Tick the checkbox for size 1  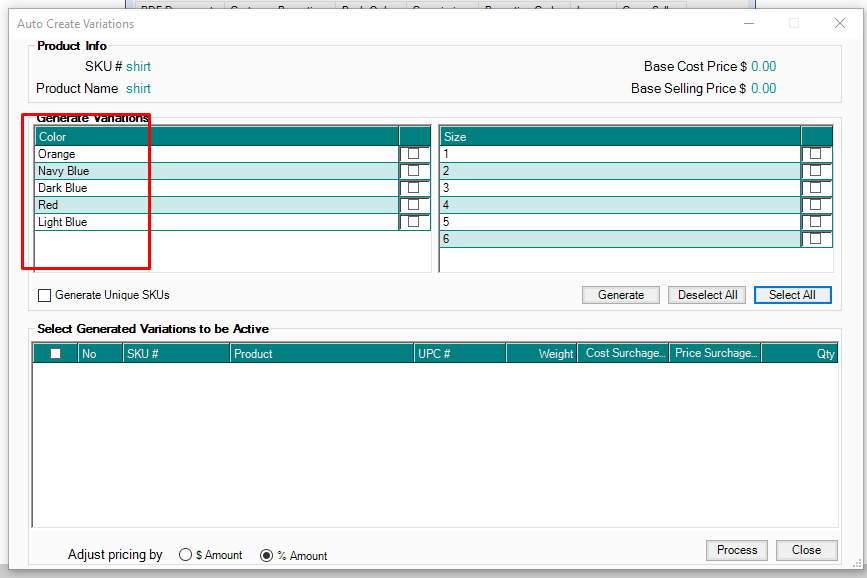pyautogui.click(x=816, y=154)
